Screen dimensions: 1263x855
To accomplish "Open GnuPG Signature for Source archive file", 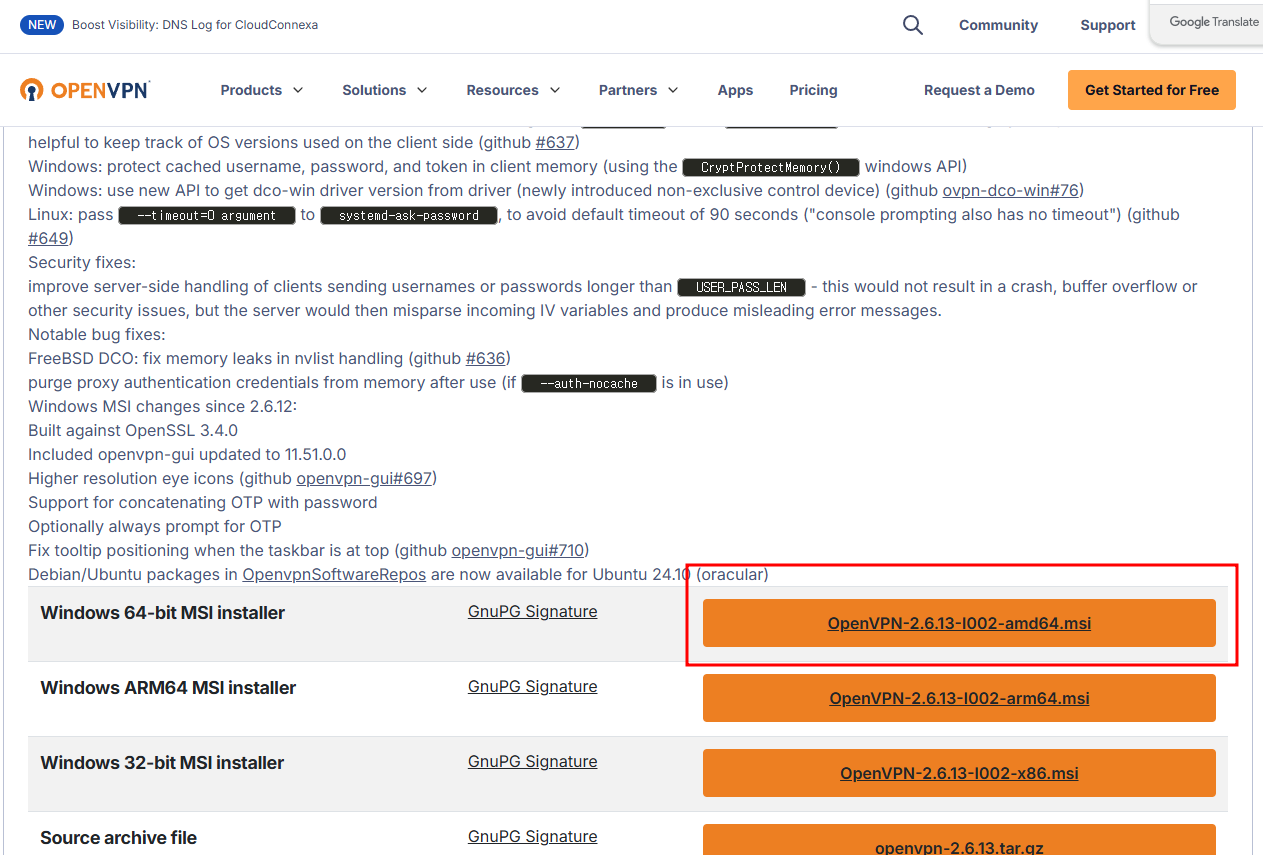I will pos(532,836).
